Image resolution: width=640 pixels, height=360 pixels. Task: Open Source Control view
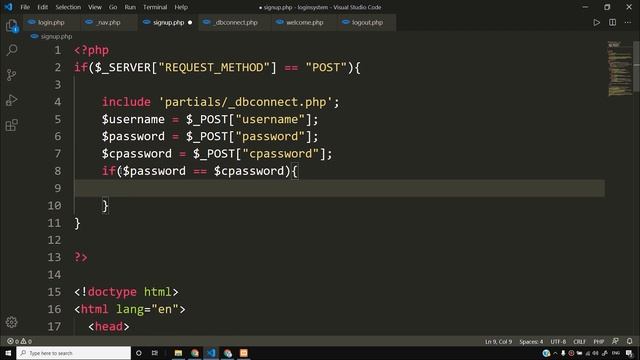click(x=12, y=75)
